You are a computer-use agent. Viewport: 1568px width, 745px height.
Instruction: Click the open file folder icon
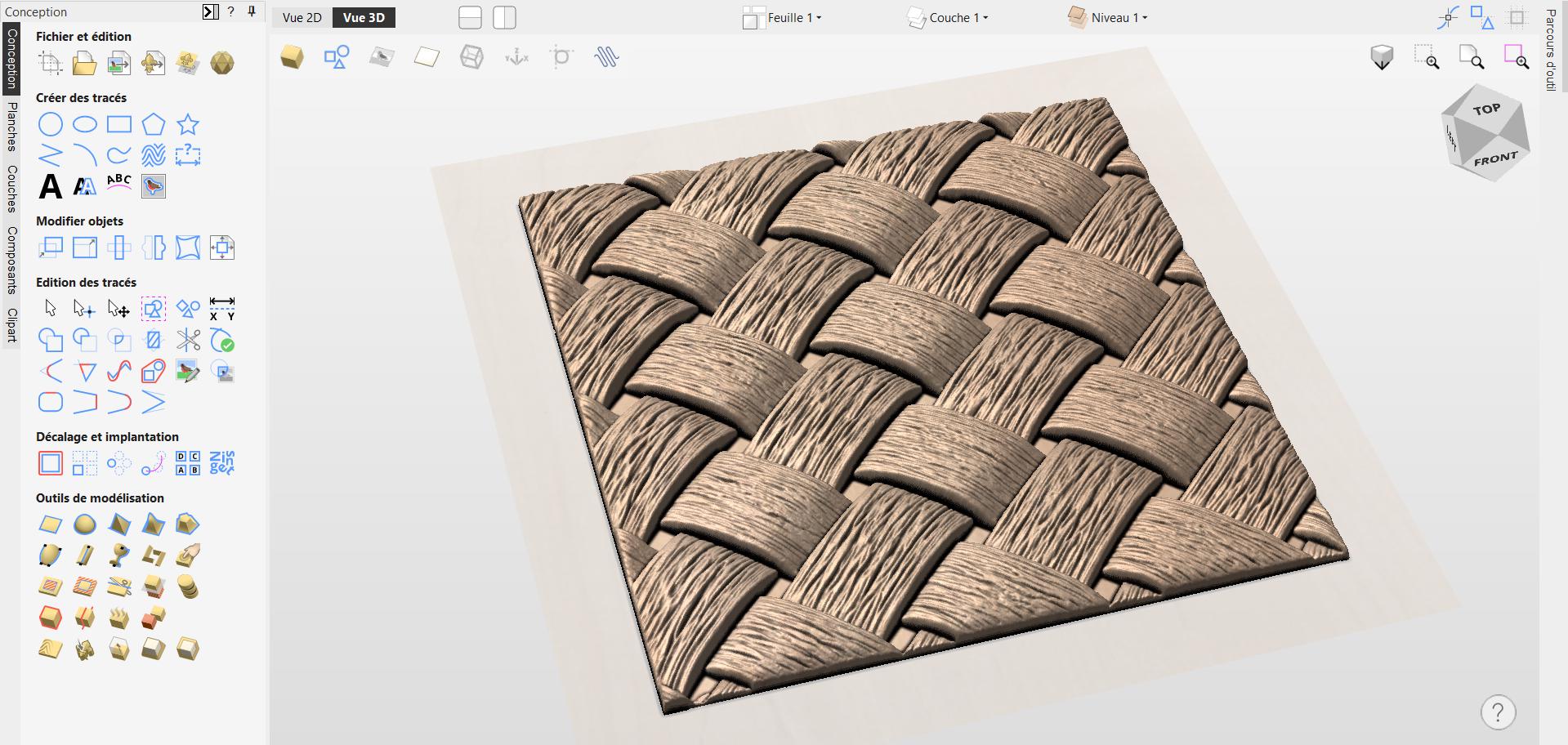coord(85,63)
